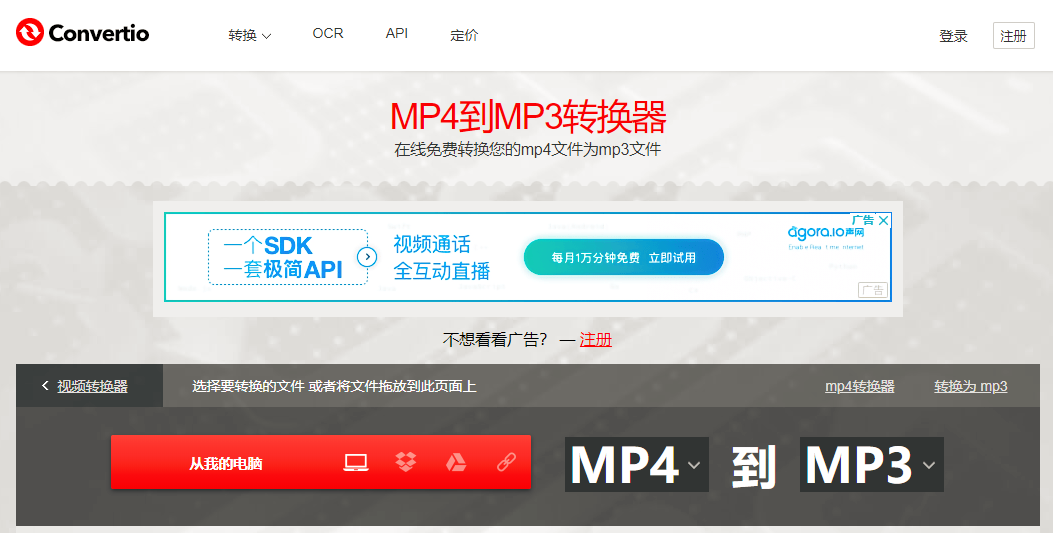Open the 转换 dropdown menu

249,35
